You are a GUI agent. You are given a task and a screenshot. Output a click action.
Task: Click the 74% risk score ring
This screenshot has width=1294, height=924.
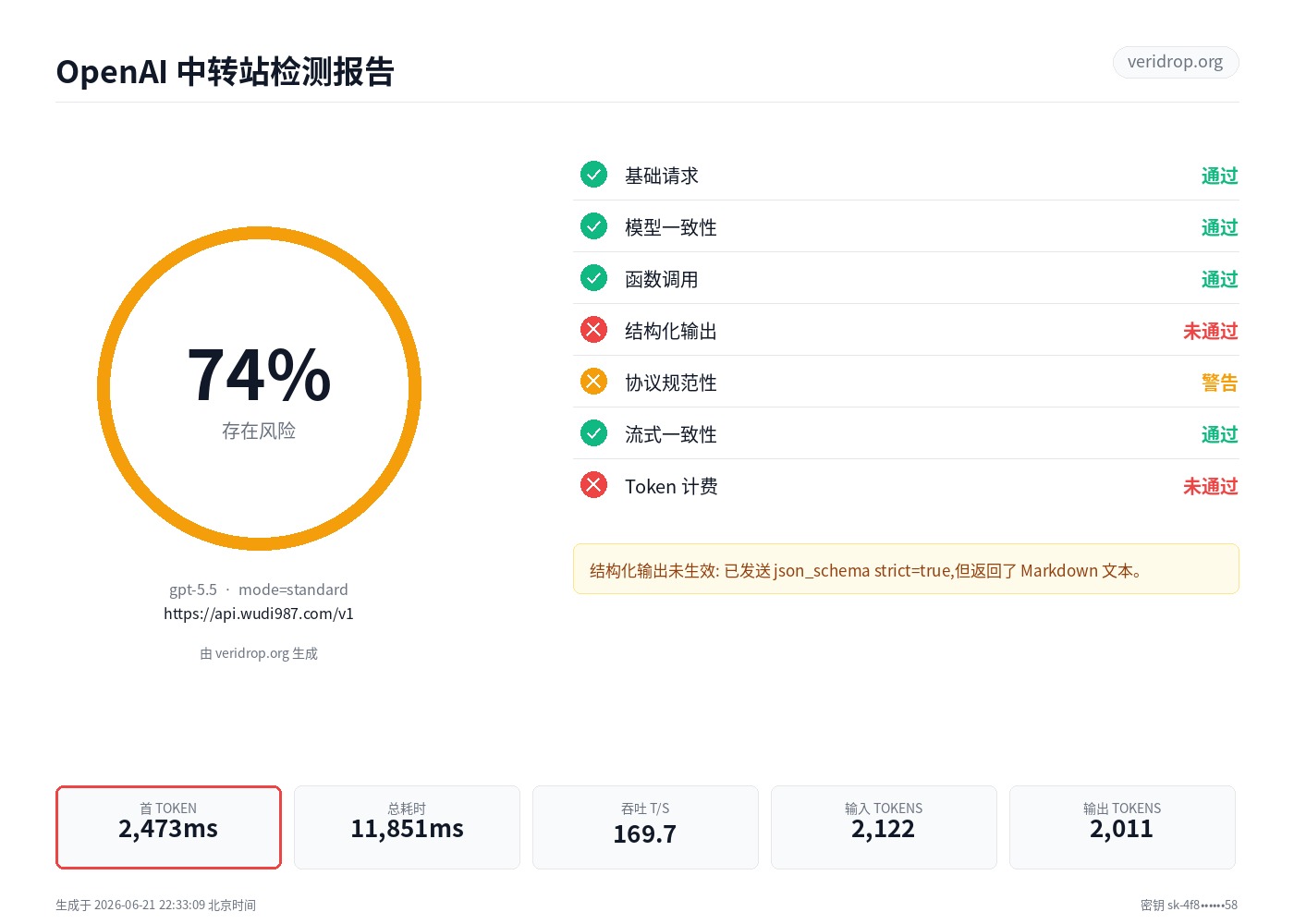[259, 388]
